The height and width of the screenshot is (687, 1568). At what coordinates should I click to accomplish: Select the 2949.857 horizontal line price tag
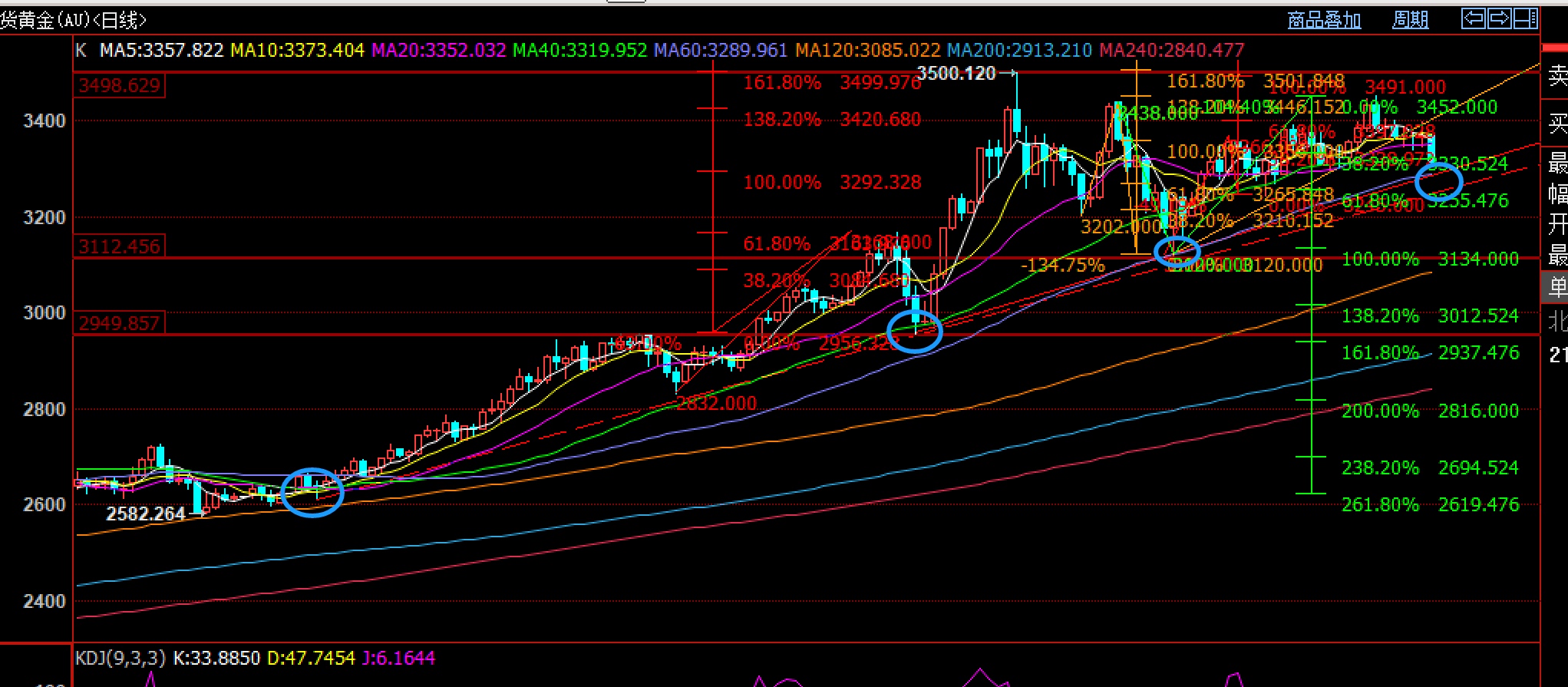[x=119, y=323]
